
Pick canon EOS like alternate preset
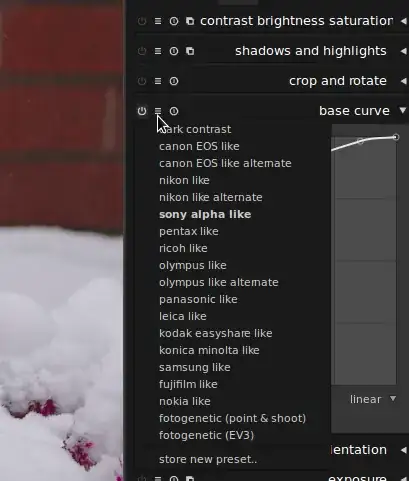pyautogui.click(x=225, y=163)
